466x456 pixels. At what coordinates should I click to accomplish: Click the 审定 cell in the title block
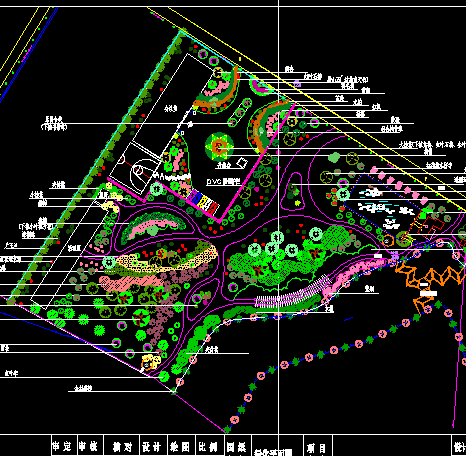tap(64, 445)
